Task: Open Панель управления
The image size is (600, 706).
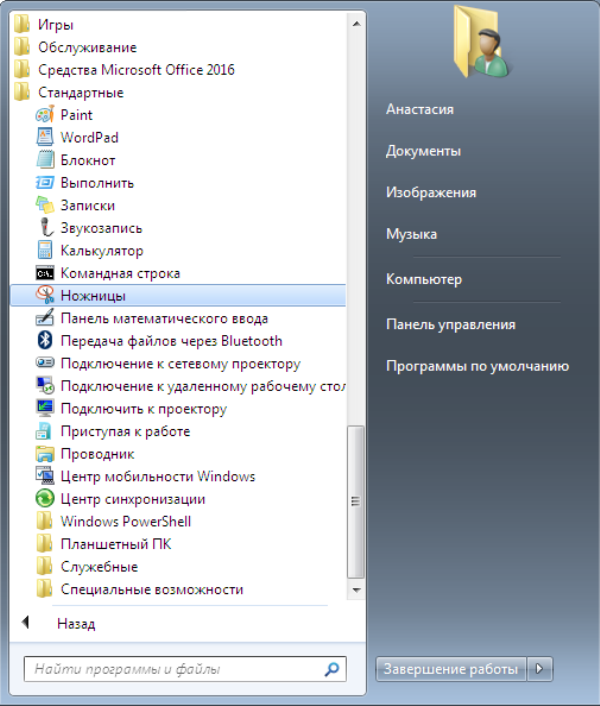Action: (451, 324)
